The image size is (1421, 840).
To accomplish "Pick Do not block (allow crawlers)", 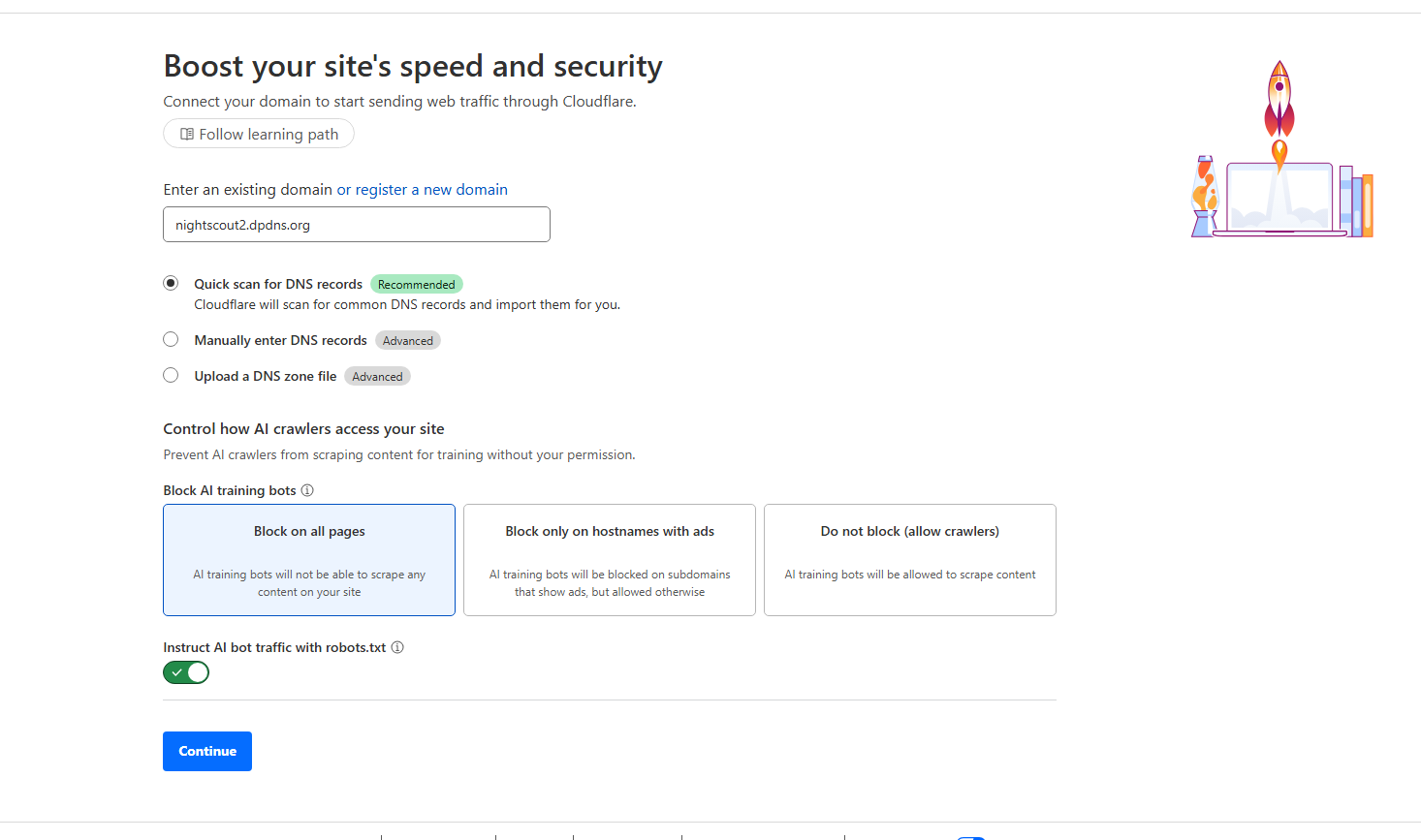I will click(910, 560).
